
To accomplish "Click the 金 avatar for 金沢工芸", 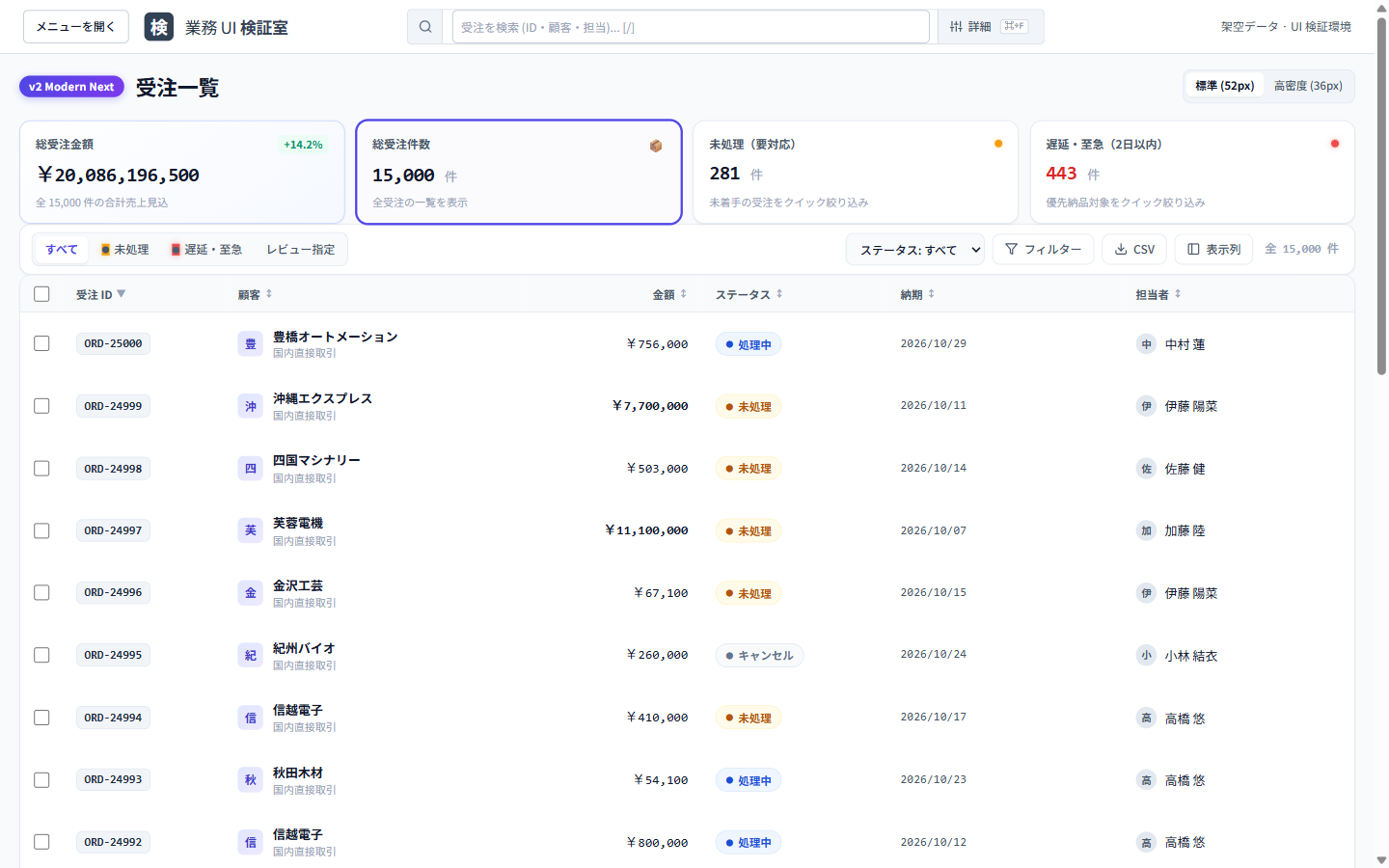I will click(x=251, y=593).
